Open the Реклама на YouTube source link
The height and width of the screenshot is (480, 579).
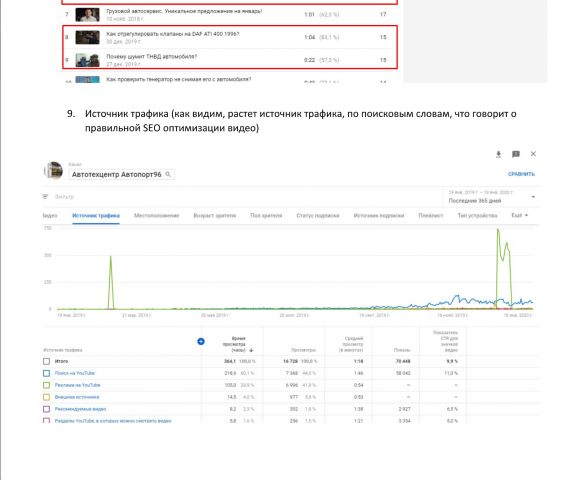point(78,385)
